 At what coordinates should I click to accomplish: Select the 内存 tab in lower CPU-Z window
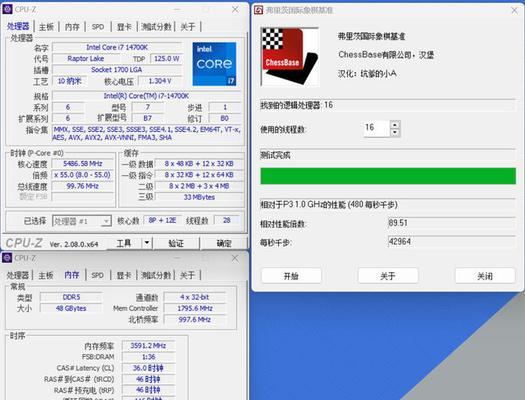click(x=72, y=275)
